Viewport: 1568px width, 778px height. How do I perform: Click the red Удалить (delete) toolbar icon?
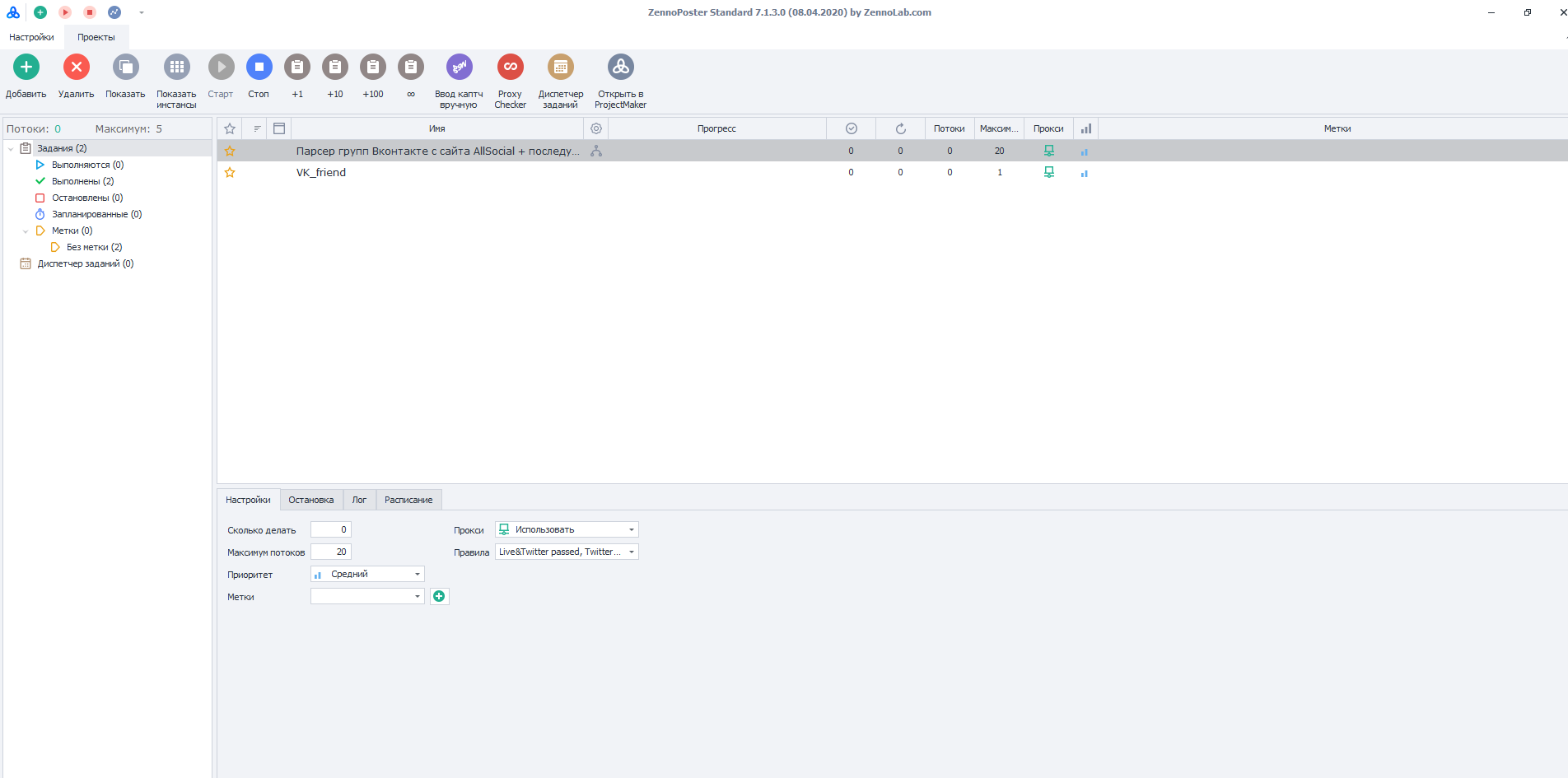click(x=77, y=67)
